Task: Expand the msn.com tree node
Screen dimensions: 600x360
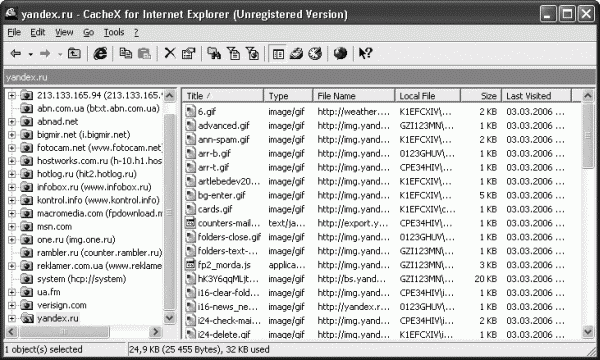Action: (x=12, y=226)
